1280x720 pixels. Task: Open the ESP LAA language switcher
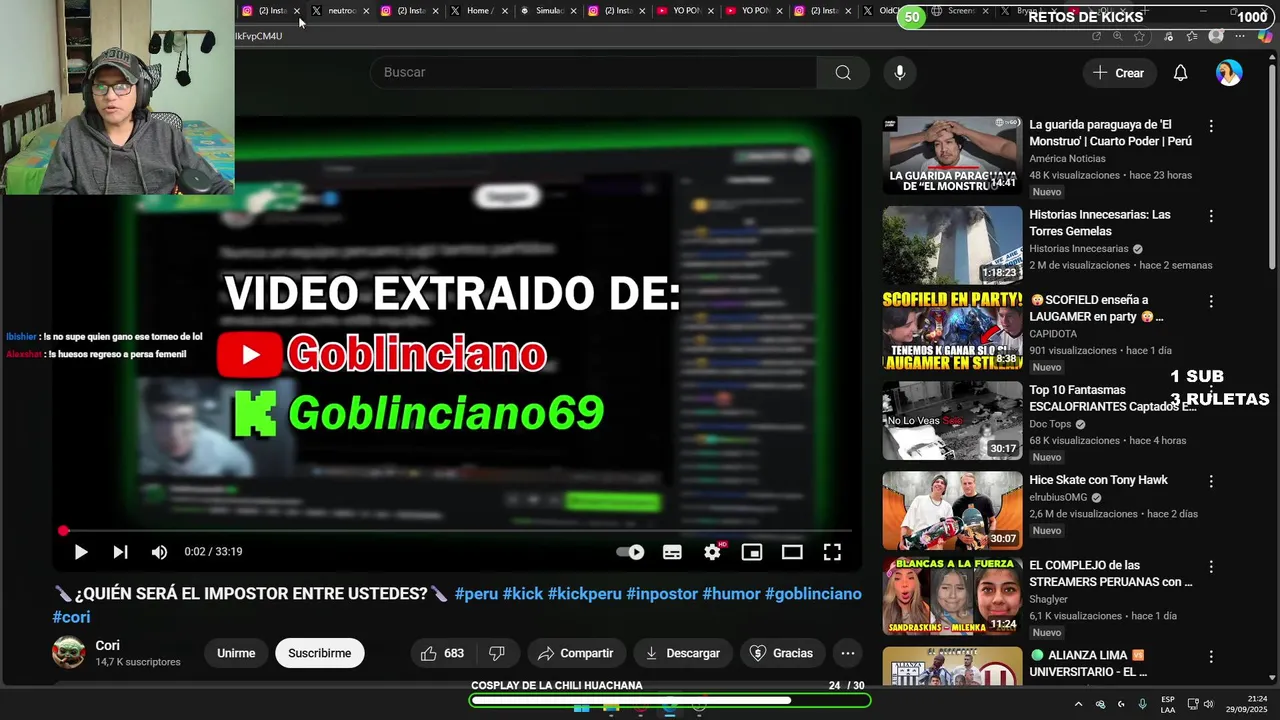pyautogui.click(x=1168, y=704)
